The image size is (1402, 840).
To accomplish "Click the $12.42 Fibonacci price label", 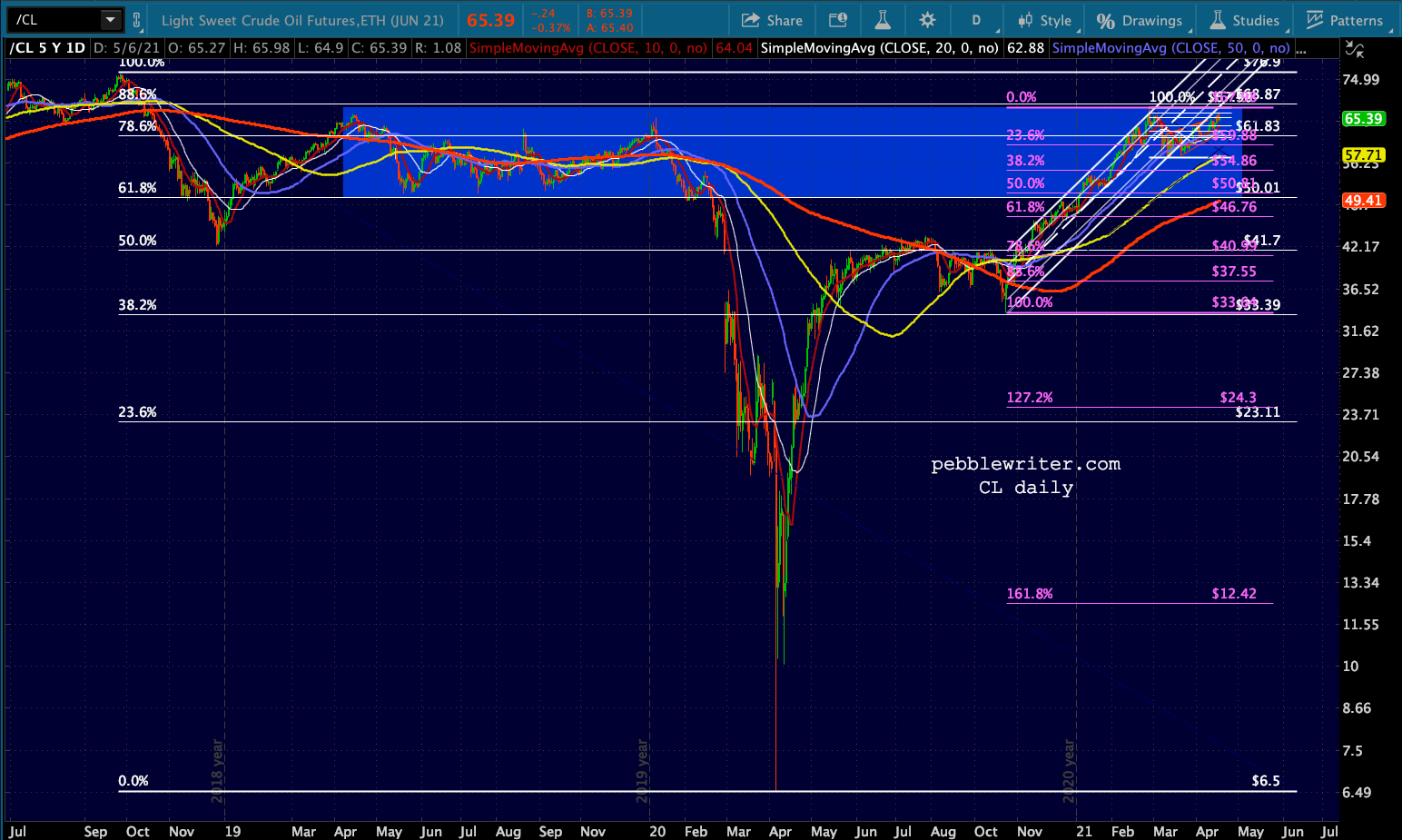I will tap(1234, 594).
